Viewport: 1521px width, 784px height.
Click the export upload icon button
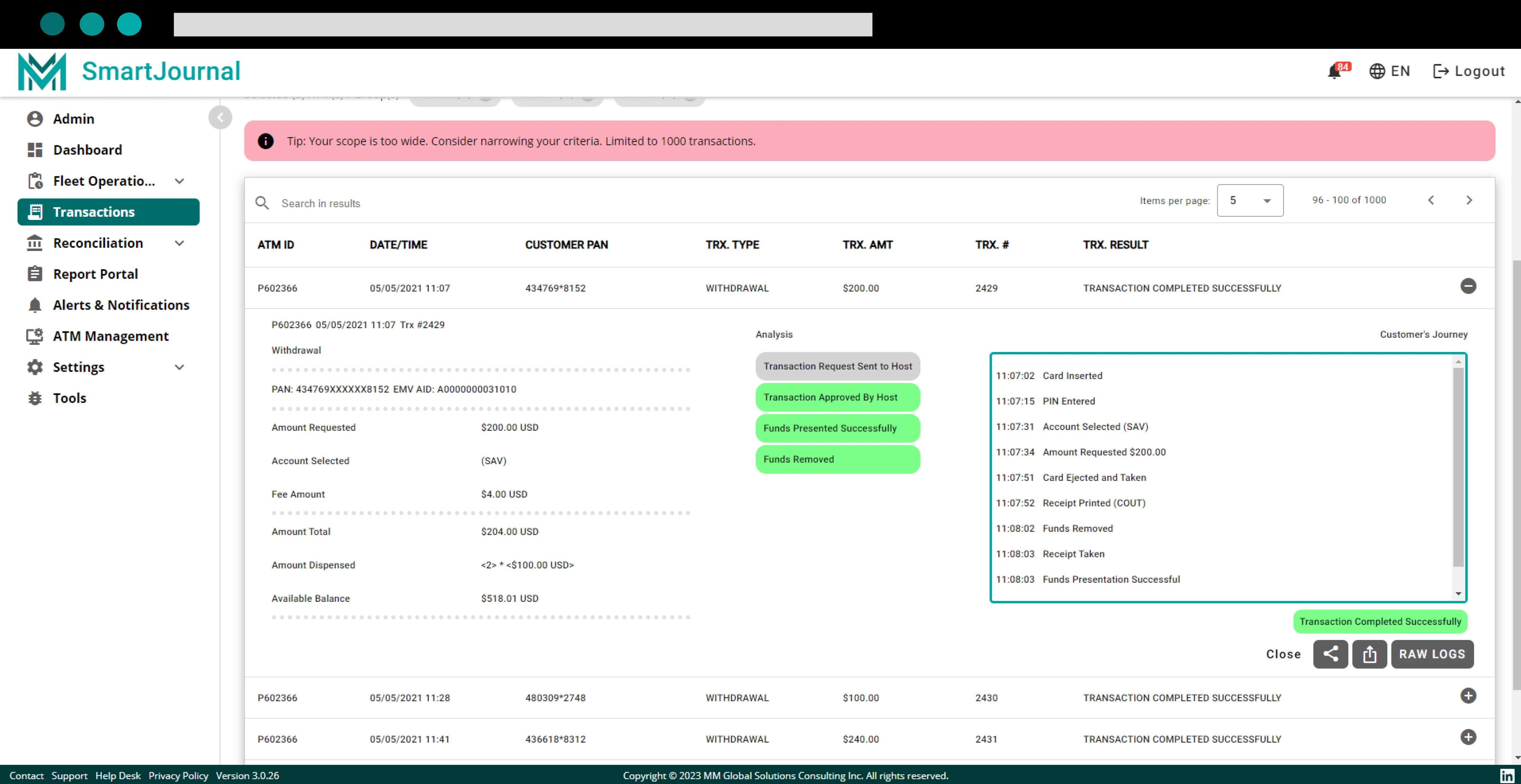[1370, 654]
